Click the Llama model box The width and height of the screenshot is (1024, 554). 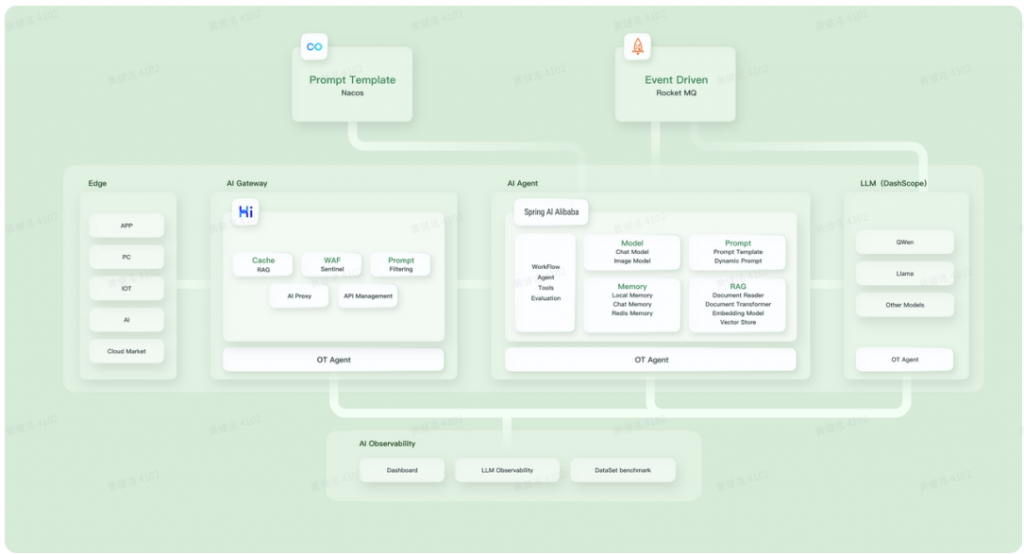point(904,273)
